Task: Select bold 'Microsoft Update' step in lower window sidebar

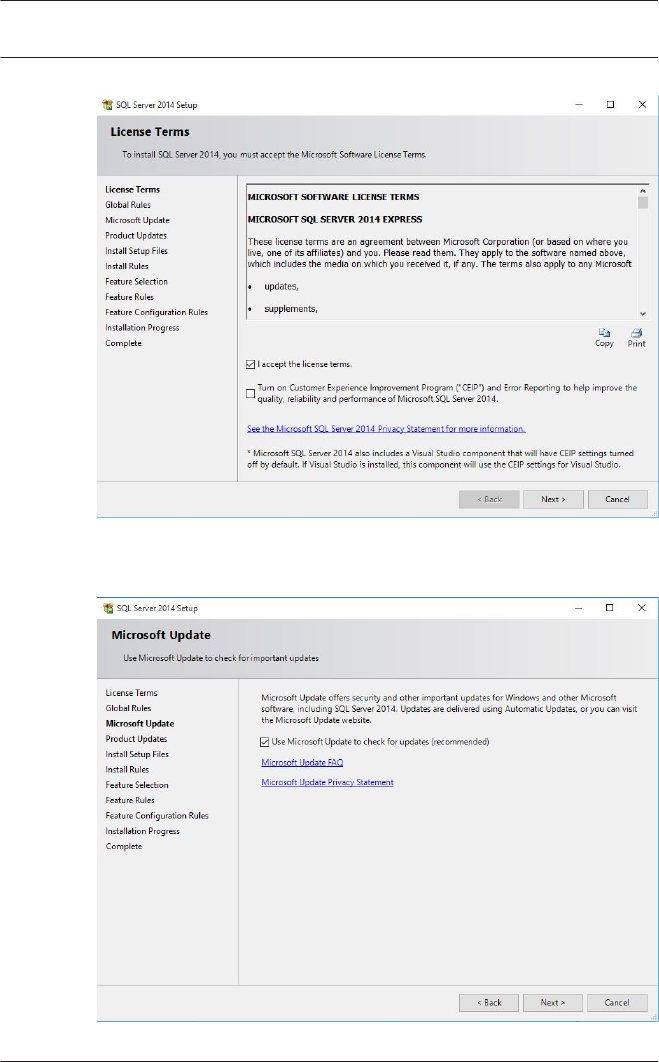Action: (x=140, y=723)
